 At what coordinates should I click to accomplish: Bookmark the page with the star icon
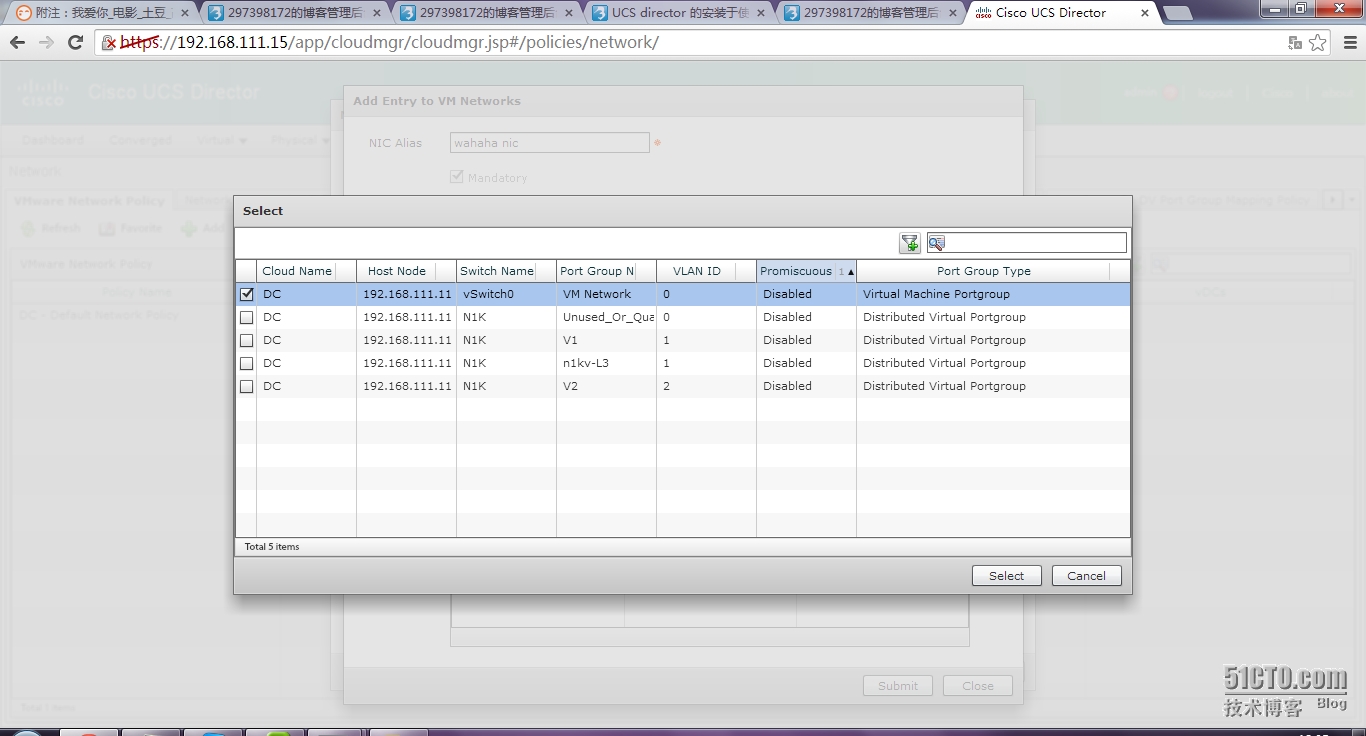click(1318, 43)
